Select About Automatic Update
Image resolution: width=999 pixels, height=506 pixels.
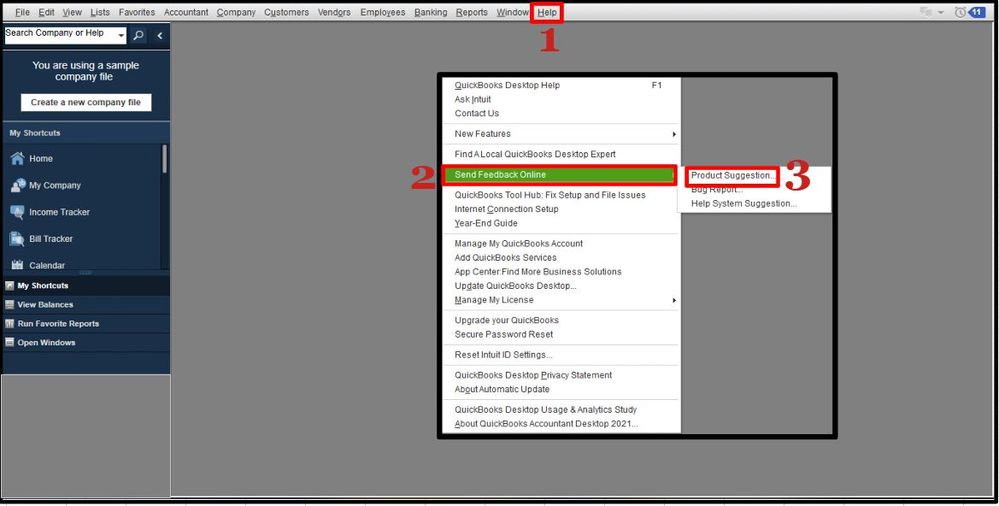click(562, 389)
